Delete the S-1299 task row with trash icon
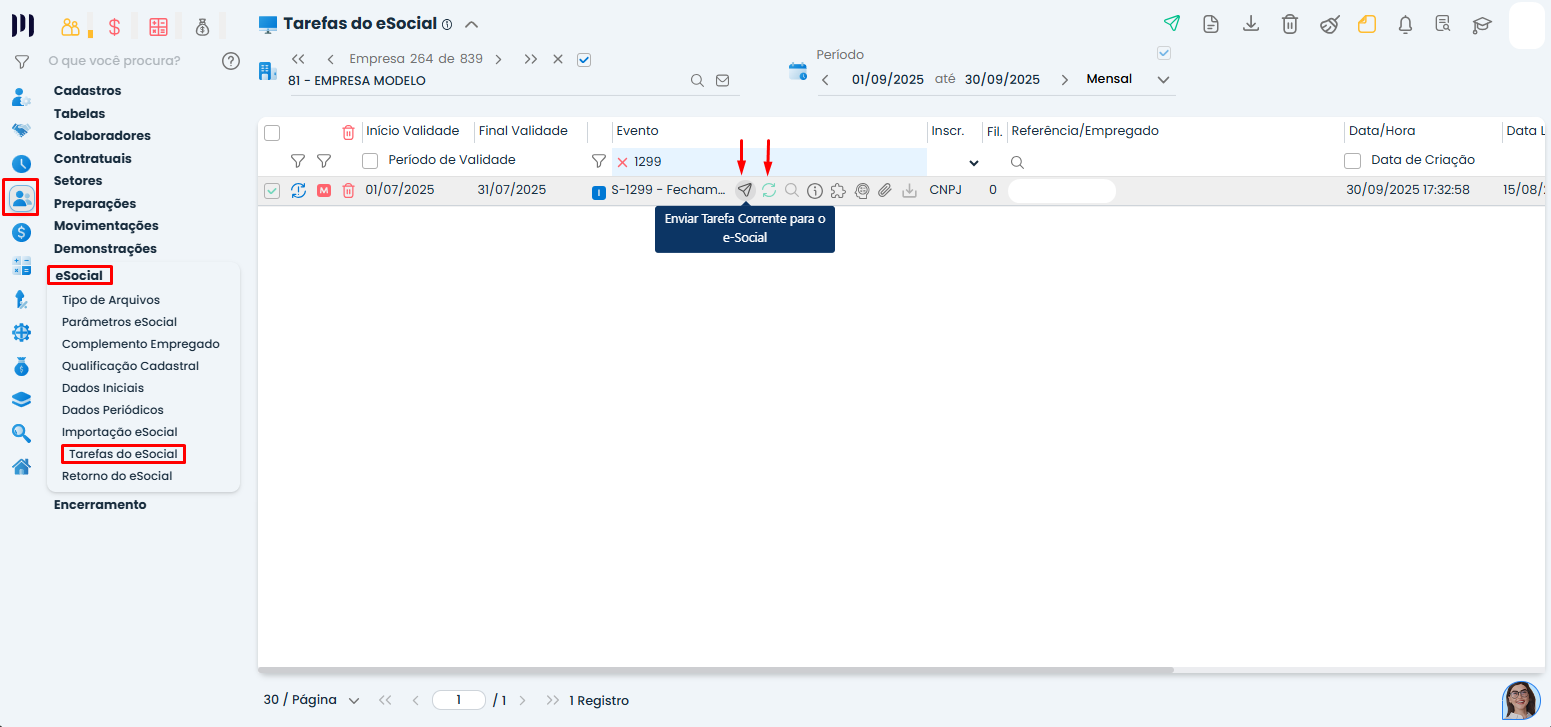Screen dimensions: 1551x727 348,190
